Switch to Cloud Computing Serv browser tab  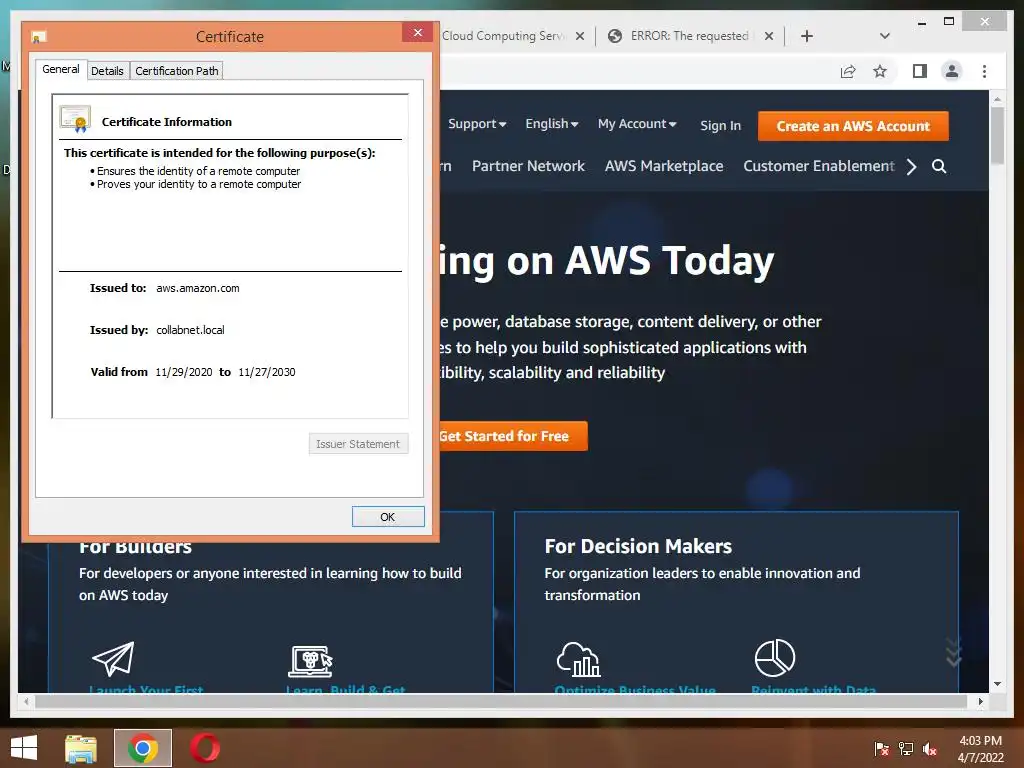(503, 36)
